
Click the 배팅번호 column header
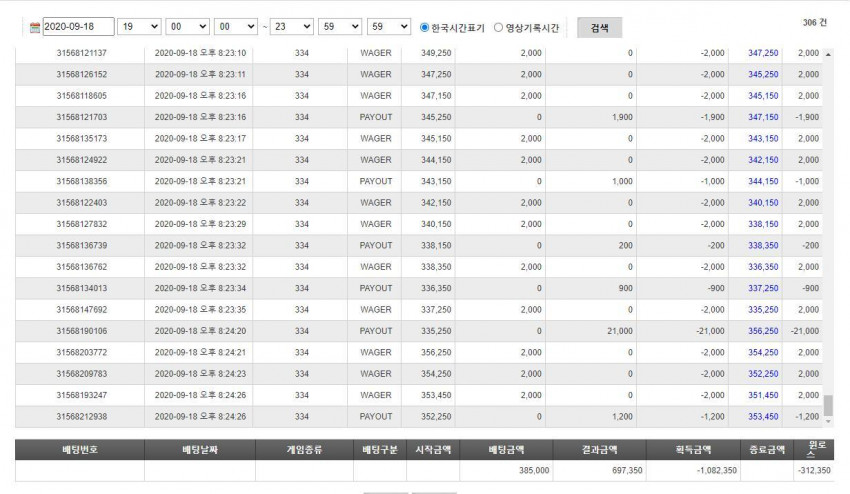tap(80, 450)
